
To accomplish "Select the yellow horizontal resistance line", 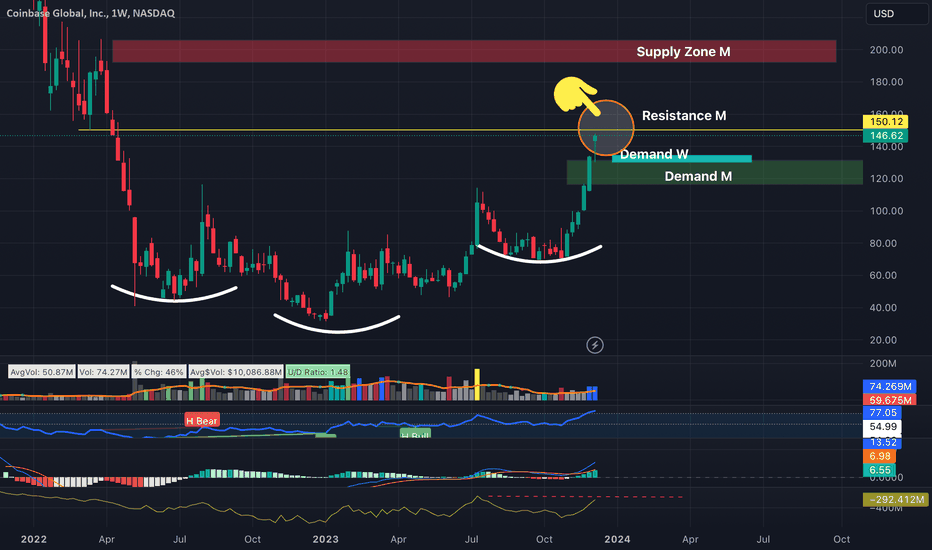I will [x=470, y=130].
